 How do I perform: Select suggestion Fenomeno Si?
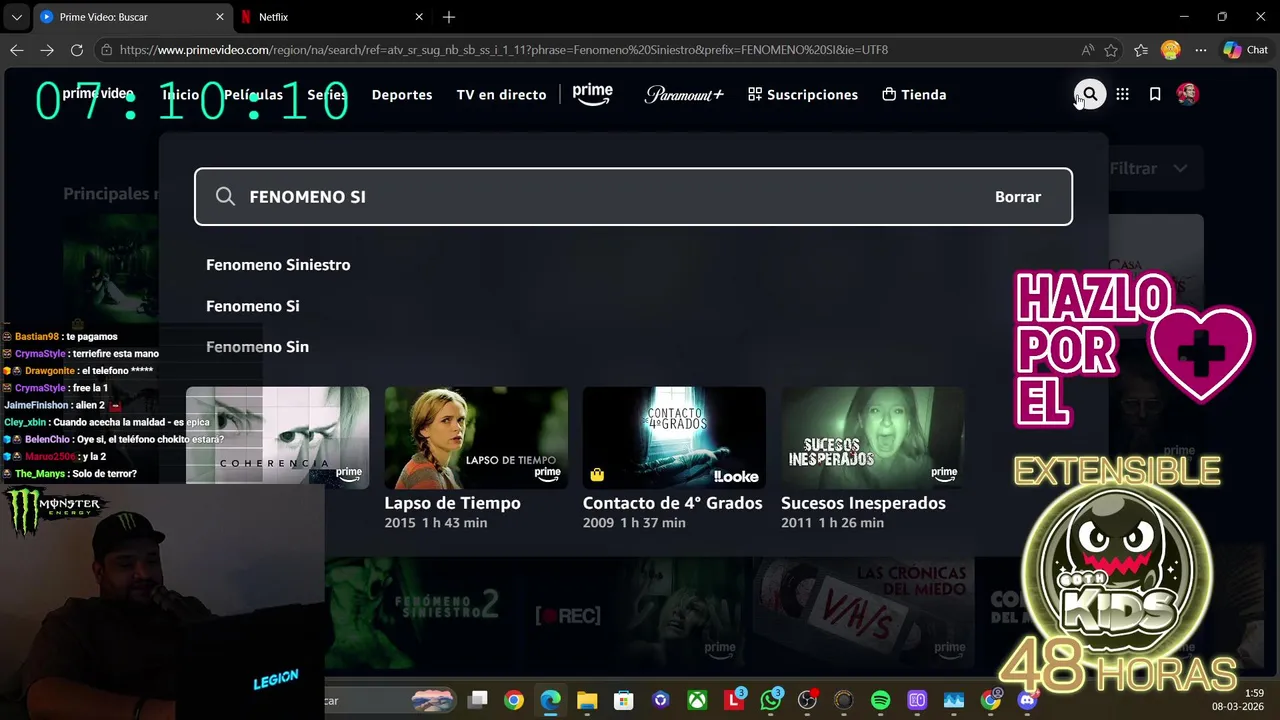[253, 306]
